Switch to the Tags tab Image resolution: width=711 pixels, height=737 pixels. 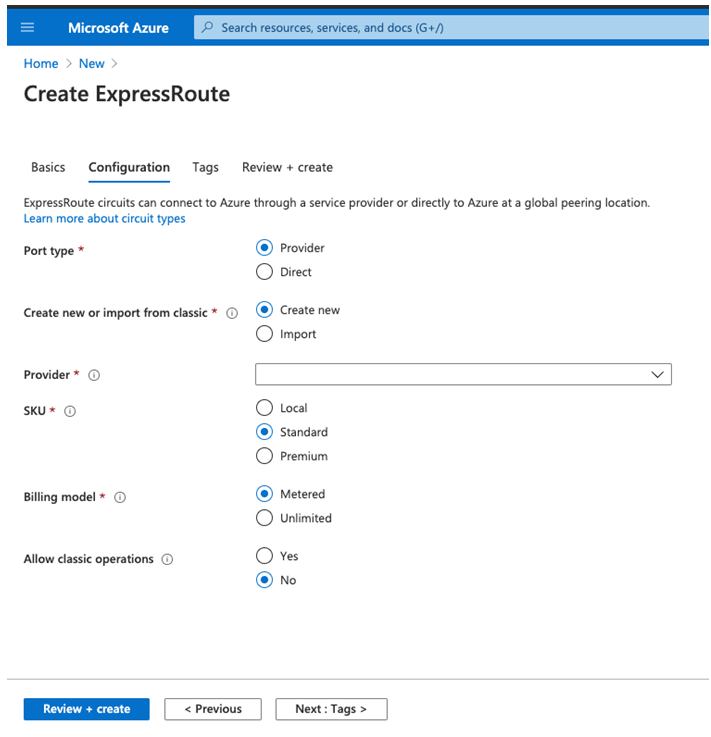(x=205, y=167)
